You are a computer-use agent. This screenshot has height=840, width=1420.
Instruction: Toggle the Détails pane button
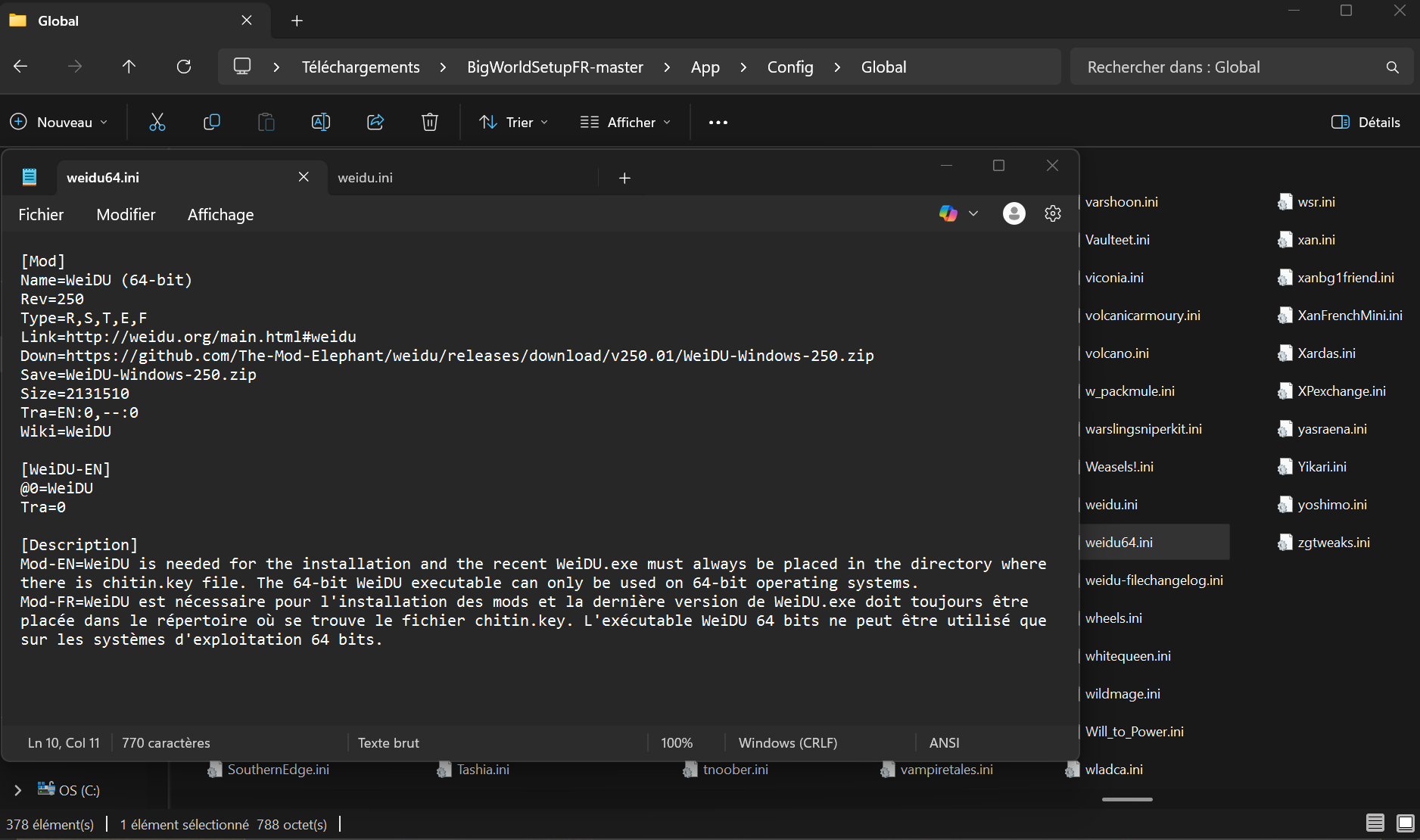[1366, 122]
